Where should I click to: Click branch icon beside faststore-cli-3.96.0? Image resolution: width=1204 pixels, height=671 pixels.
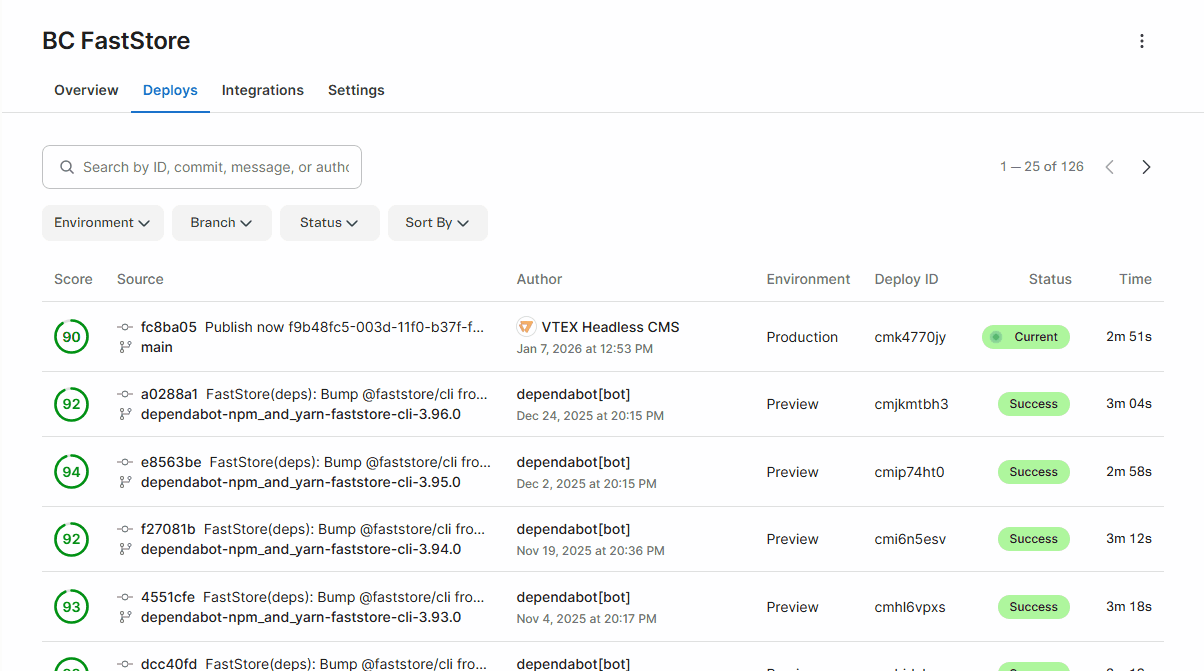(x=125, y=414)
